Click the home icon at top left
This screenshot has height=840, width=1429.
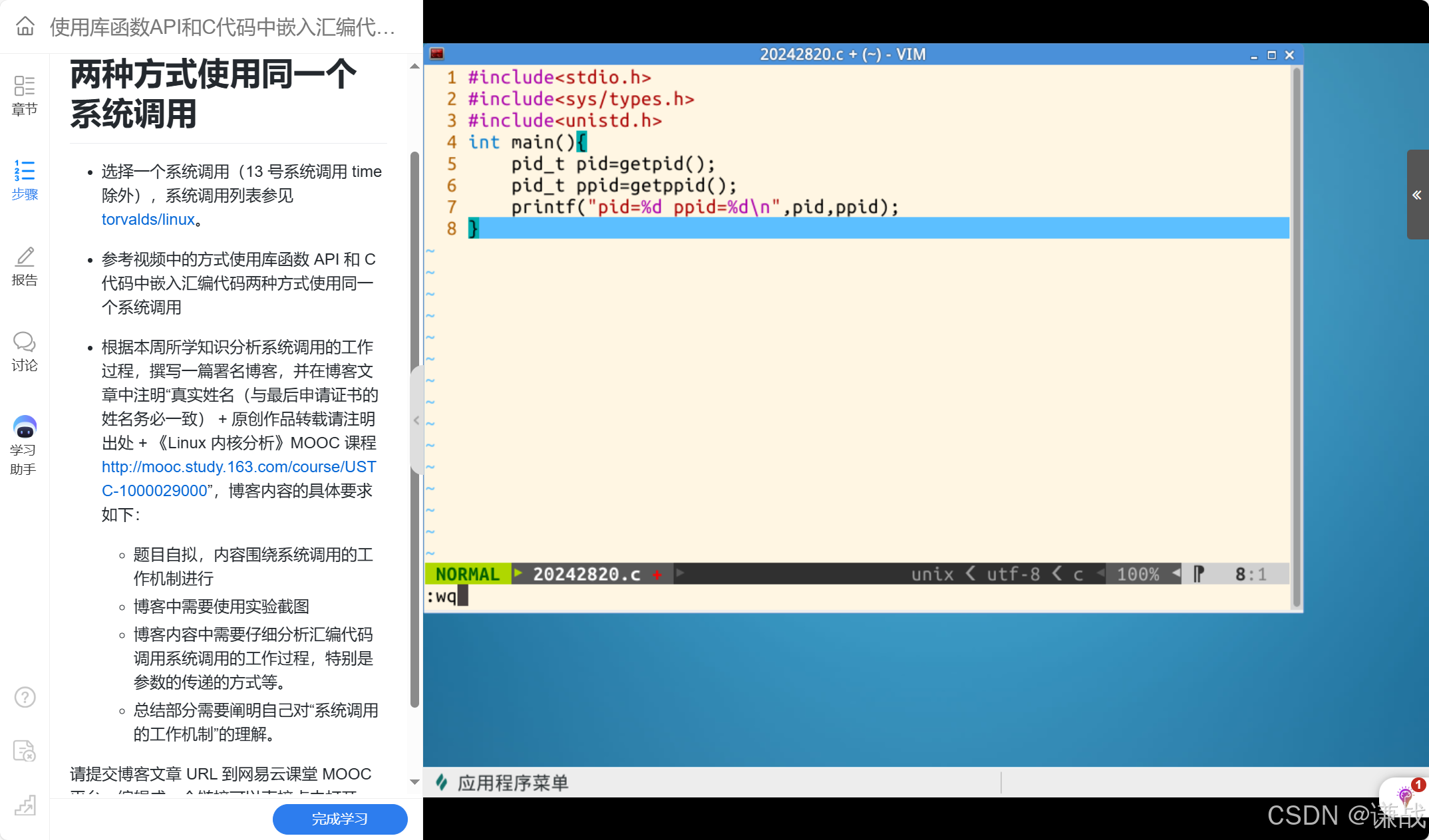pos(25,26)
